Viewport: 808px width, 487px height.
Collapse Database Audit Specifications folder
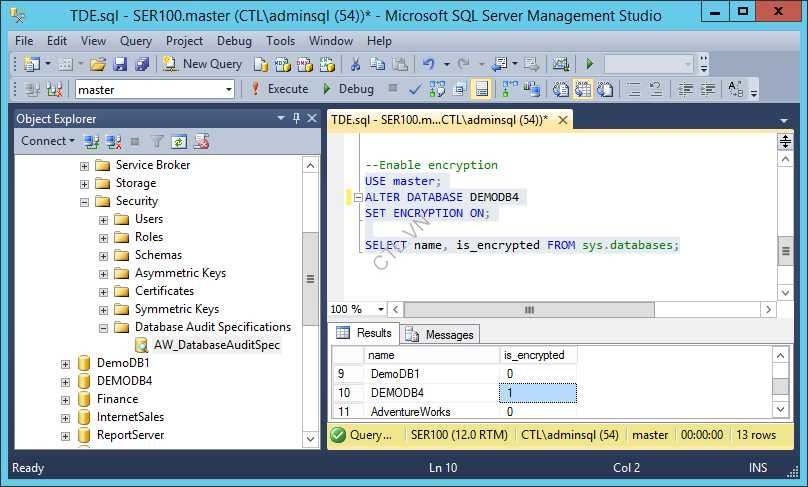[x=103, y=328]
